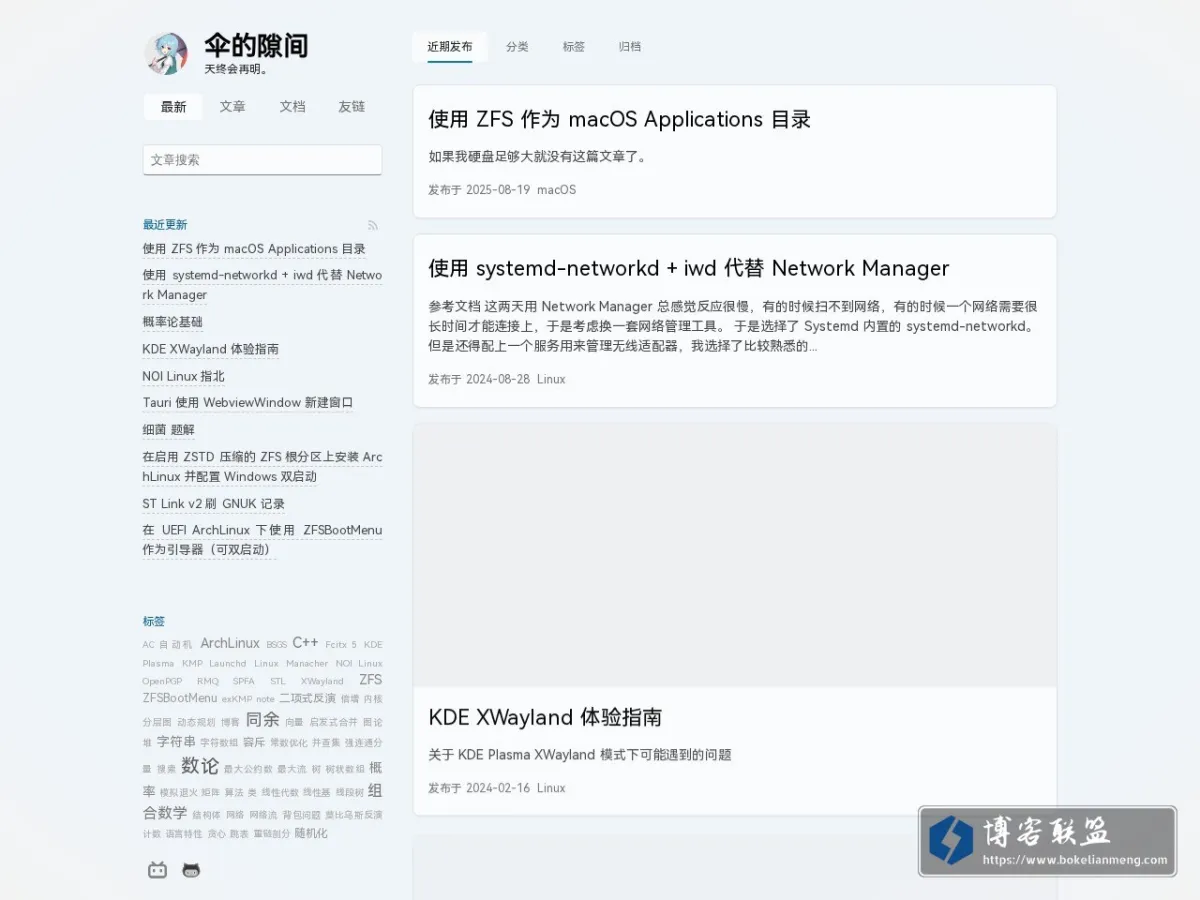Open sidebar link Tauri 使用 WebviewWindow 新建窗口
1200x900 pixels.
[248, 403]
